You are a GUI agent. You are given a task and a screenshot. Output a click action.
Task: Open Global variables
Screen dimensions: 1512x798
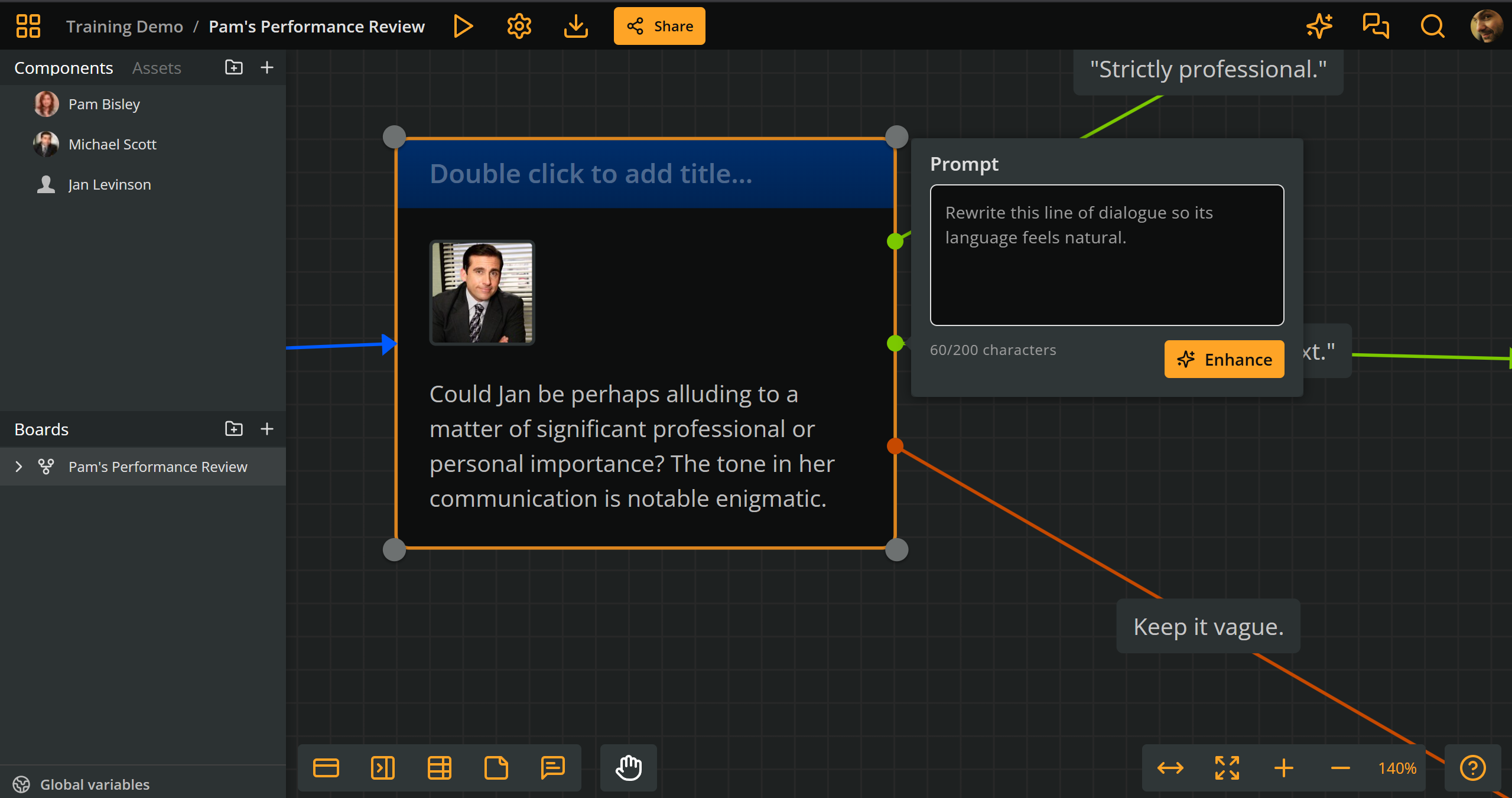point(95,784)
